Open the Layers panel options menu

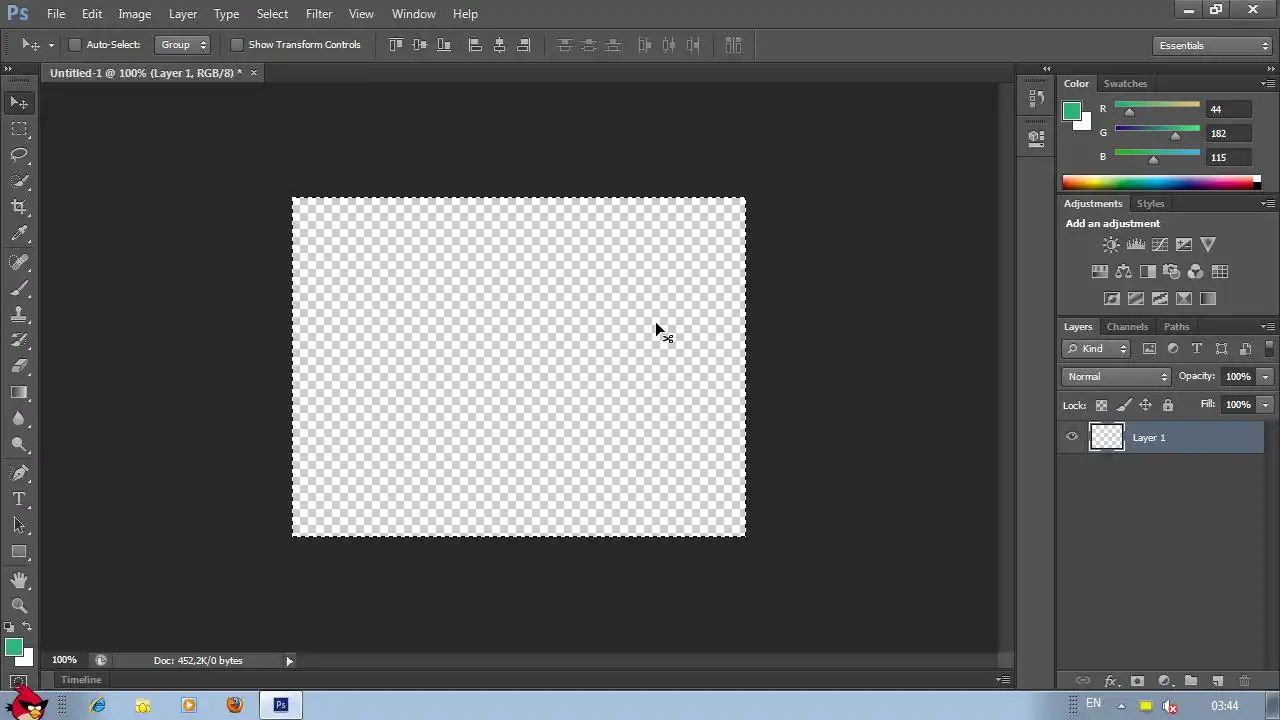[1268, 327]
